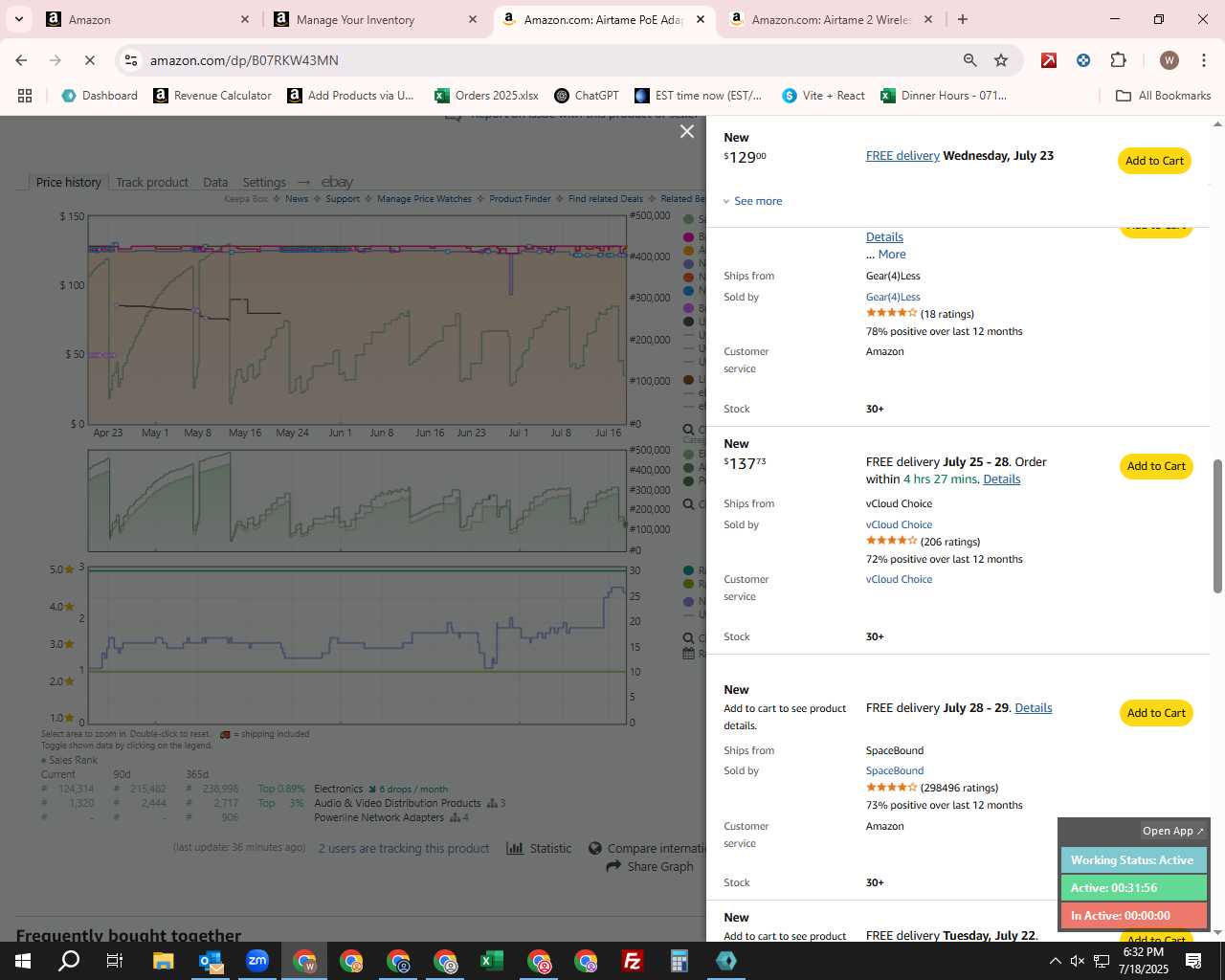This screenshot has width=1225, height=980.
Task: Open Outlook from the taskbar
Action: [211, 961]
